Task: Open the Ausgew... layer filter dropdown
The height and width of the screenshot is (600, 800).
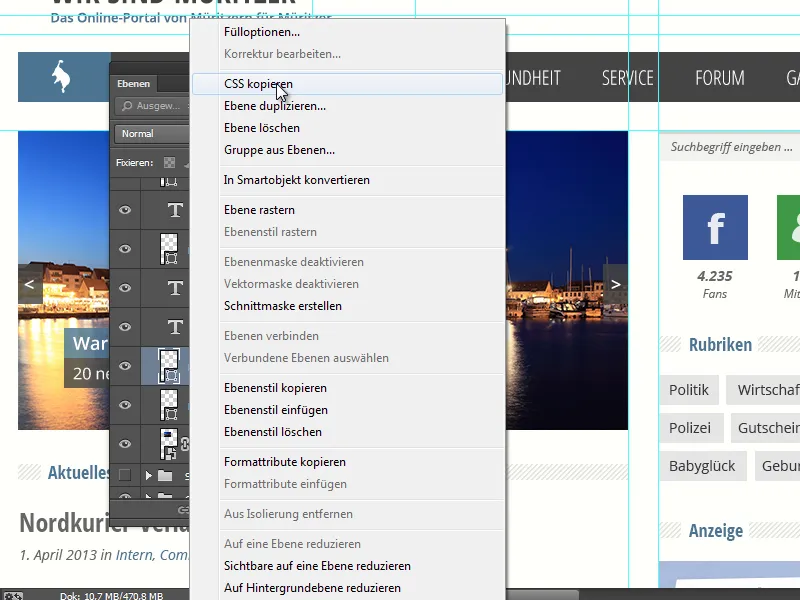Action: 153,106
